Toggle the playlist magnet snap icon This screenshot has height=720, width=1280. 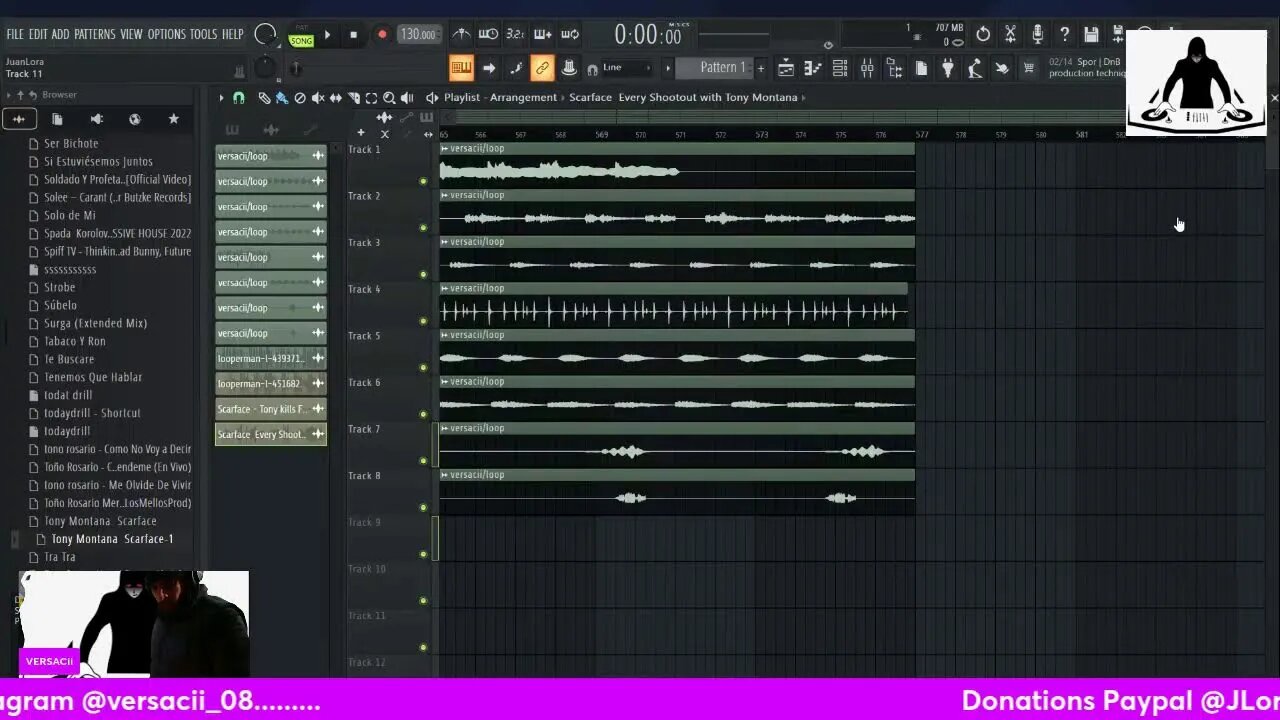pos(238,97)
